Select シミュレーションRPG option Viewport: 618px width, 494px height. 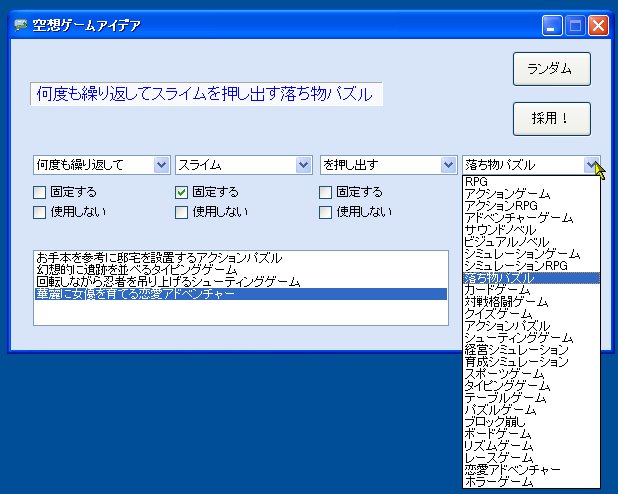[x=531, y=266]
